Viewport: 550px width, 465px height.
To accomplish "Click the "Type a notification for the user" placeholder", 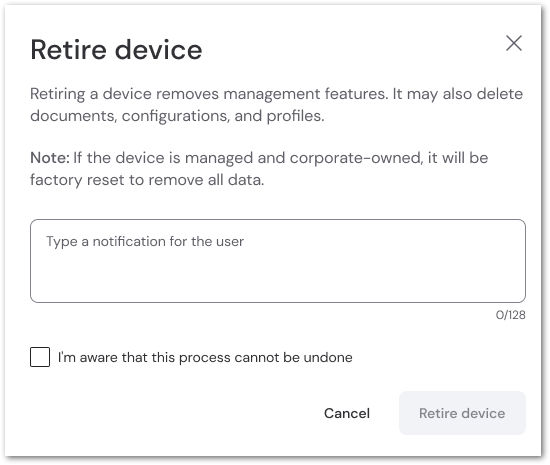I will [145, 242].
